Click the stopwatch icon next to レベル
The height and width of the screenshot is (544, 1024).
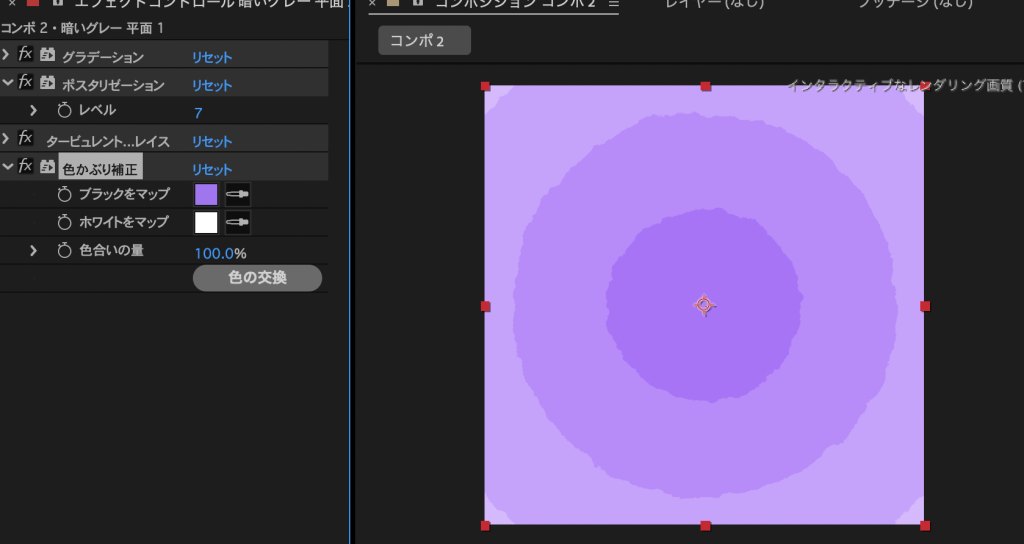pos(65,110)
